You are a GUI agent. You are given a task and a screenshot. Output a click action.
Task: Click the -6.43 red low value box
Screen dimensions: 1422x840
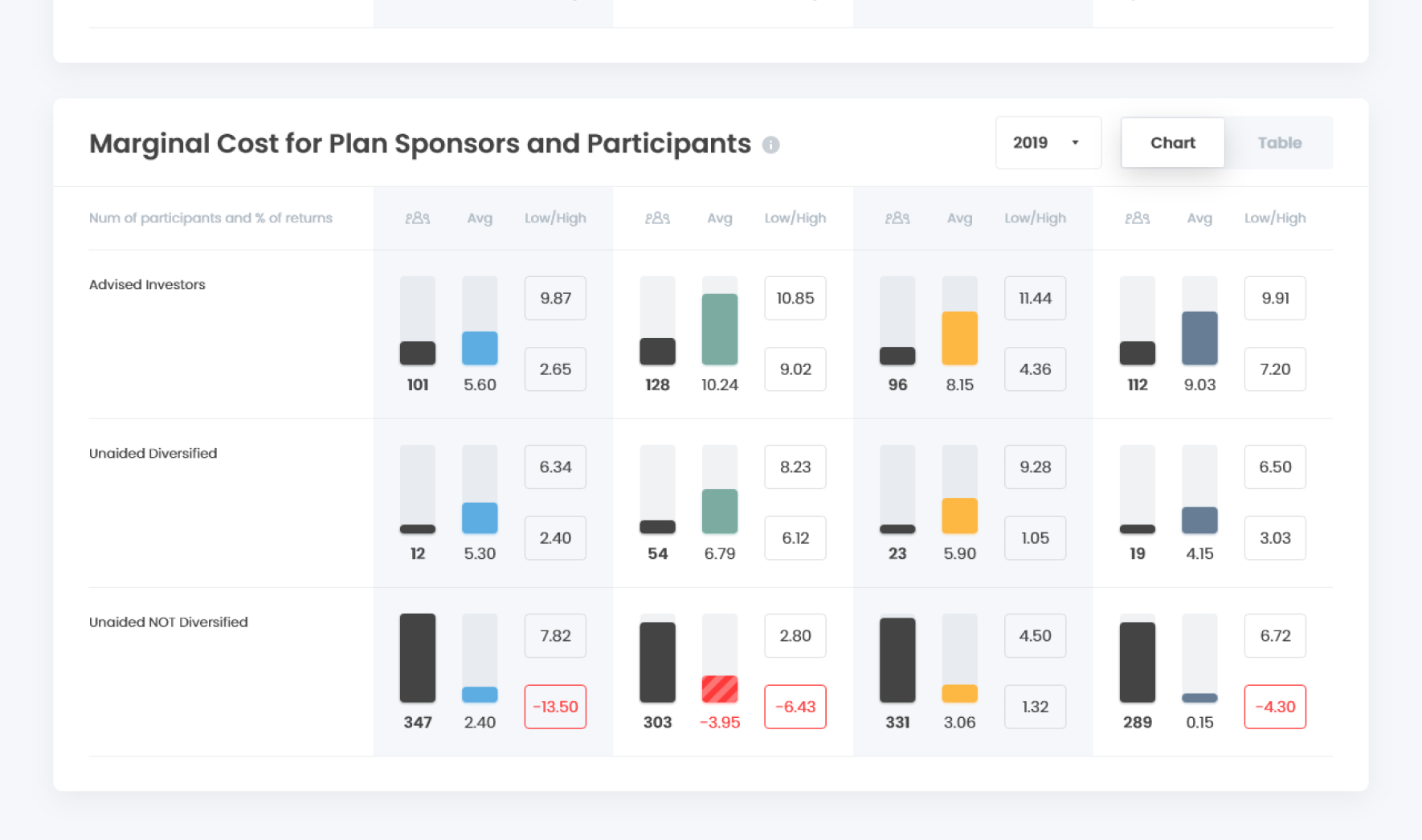[795, 707]
